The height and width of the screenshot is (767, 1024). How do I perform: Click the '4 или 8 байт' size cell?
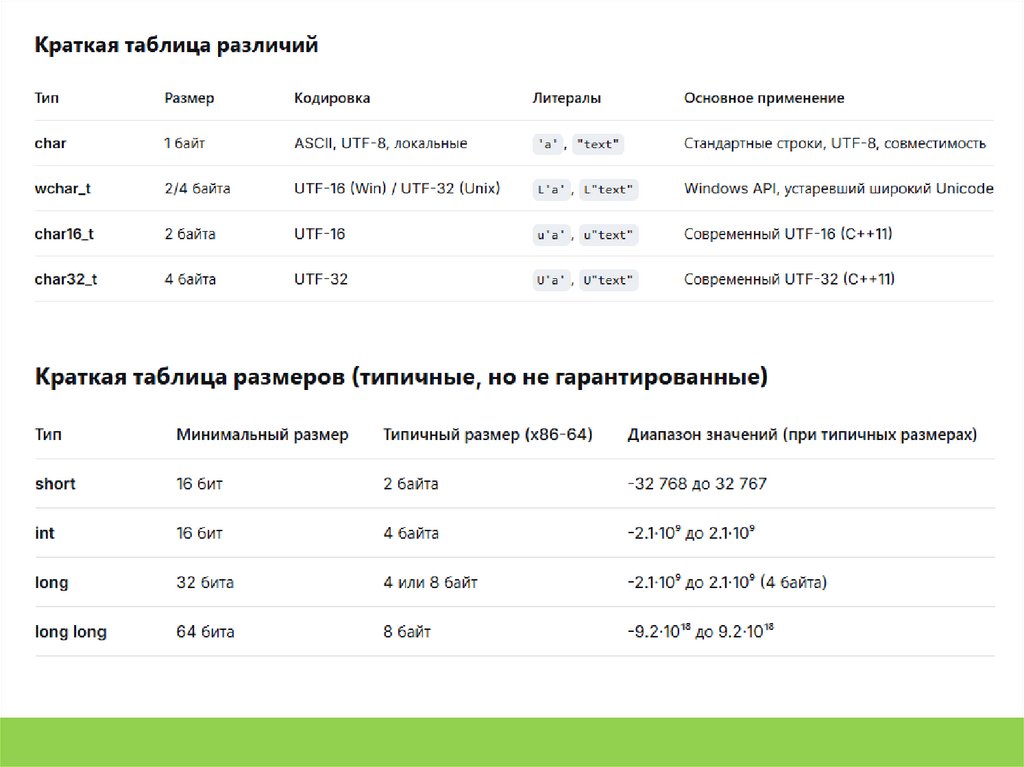point(430,582)
